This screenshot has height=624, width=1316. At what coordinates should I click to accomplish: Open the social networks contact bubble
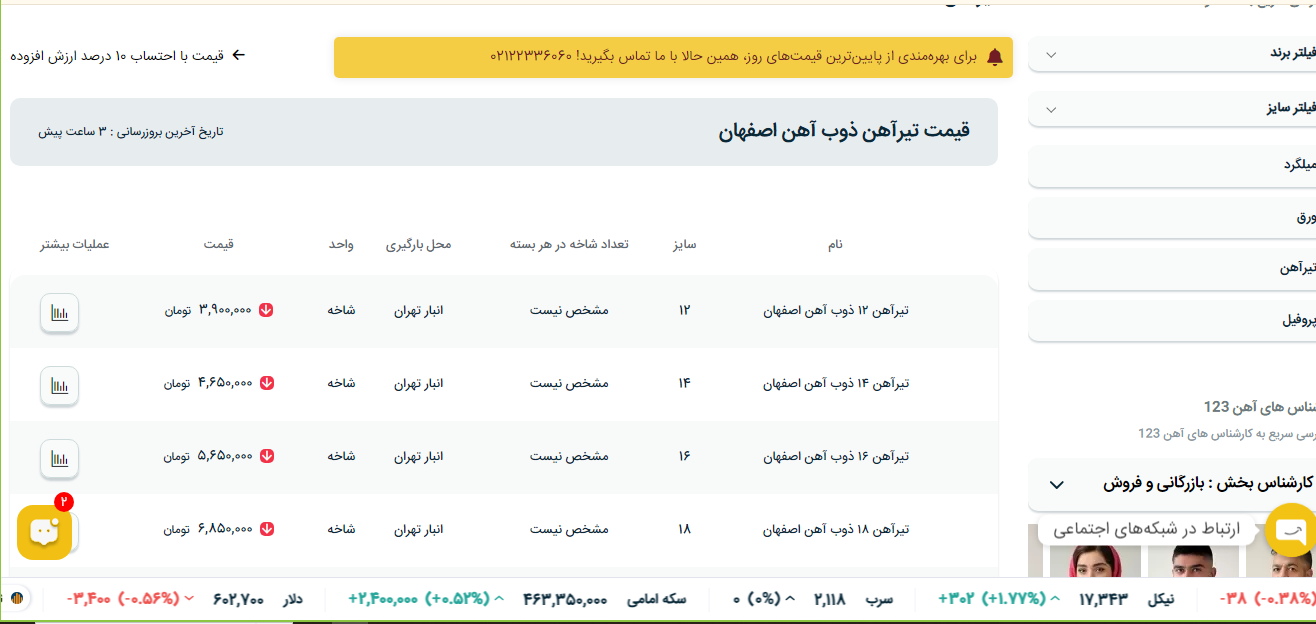1290,530
